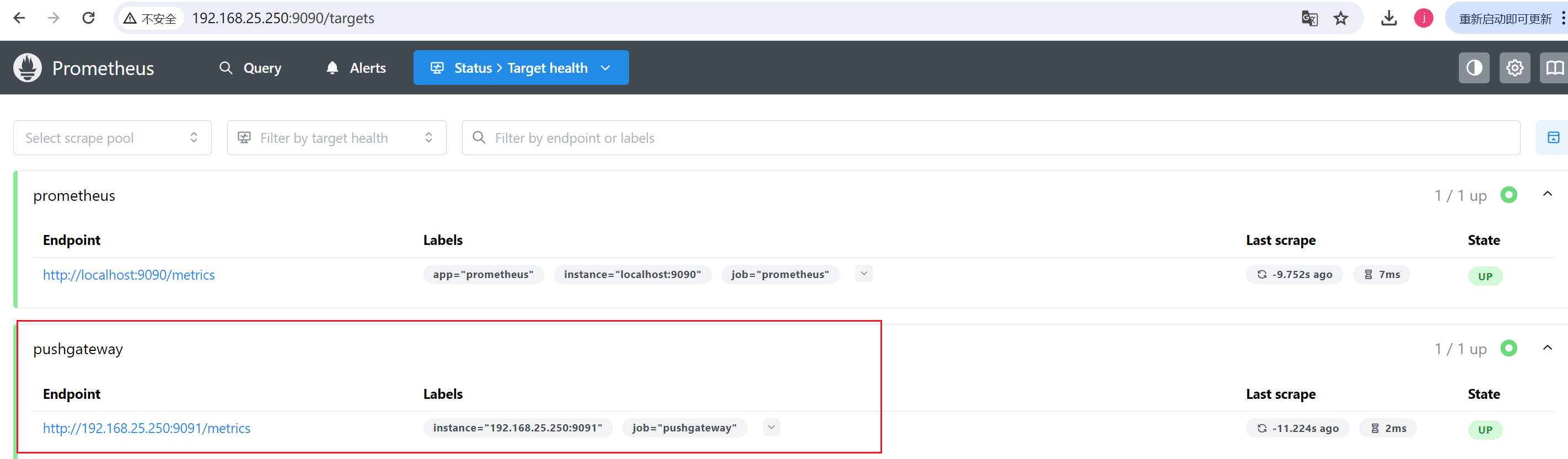This screenshot has width=1568, height=459.
Task: Expand labels for the 192.168.25.250:9091 target
Action: pyautogui.click(x=771, y=427)
